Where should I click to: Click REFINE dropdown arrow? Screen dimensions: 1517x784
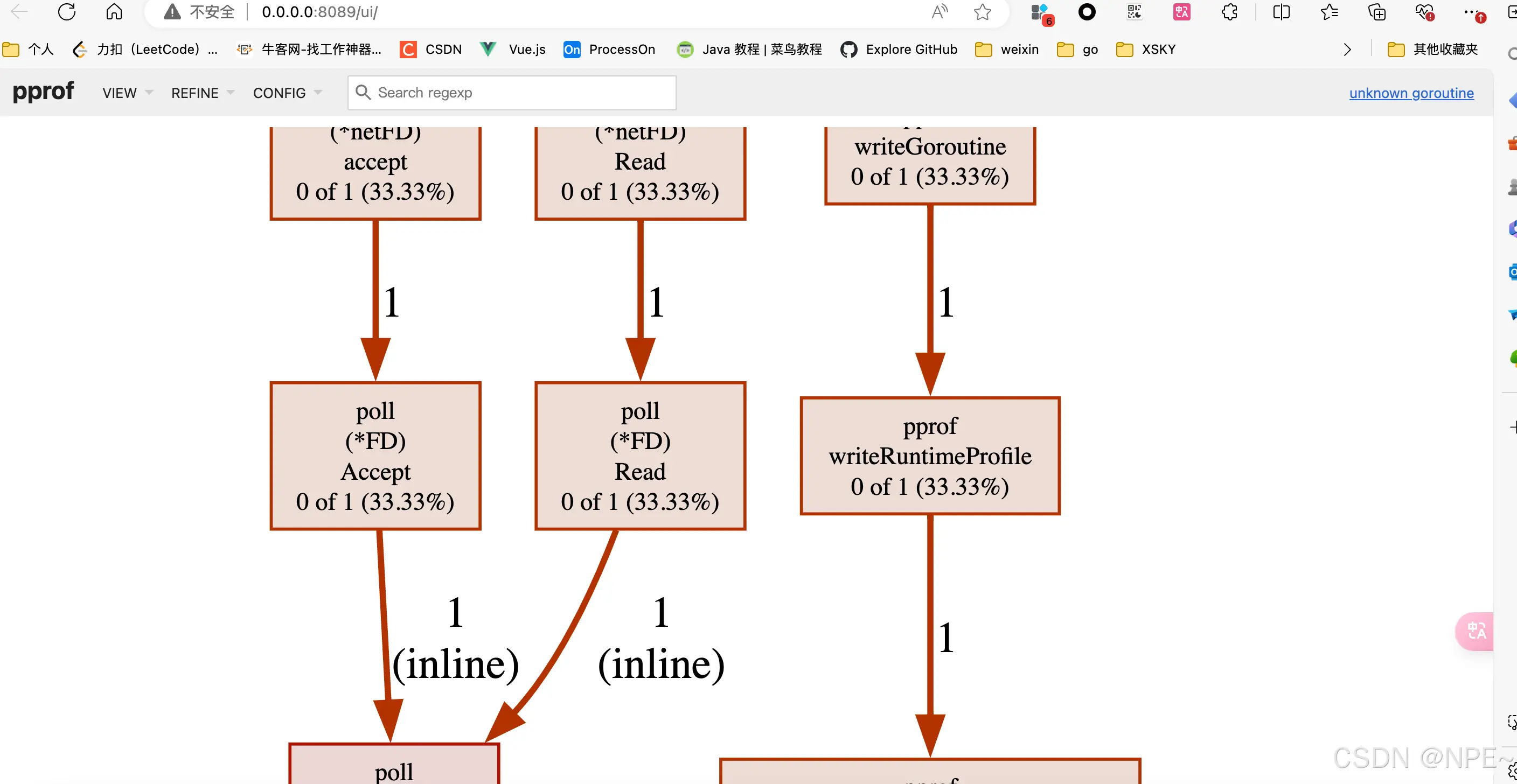pyautogui.click(x=228, y=93)
